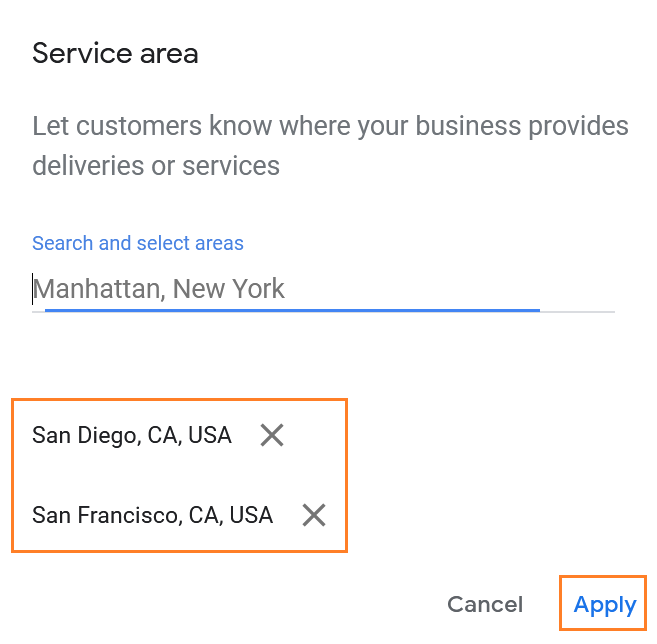Image resolution: width=657 pixels, height=644 pixels.
Task: Click the Search and select areas label
Action: tap(138, 243)
